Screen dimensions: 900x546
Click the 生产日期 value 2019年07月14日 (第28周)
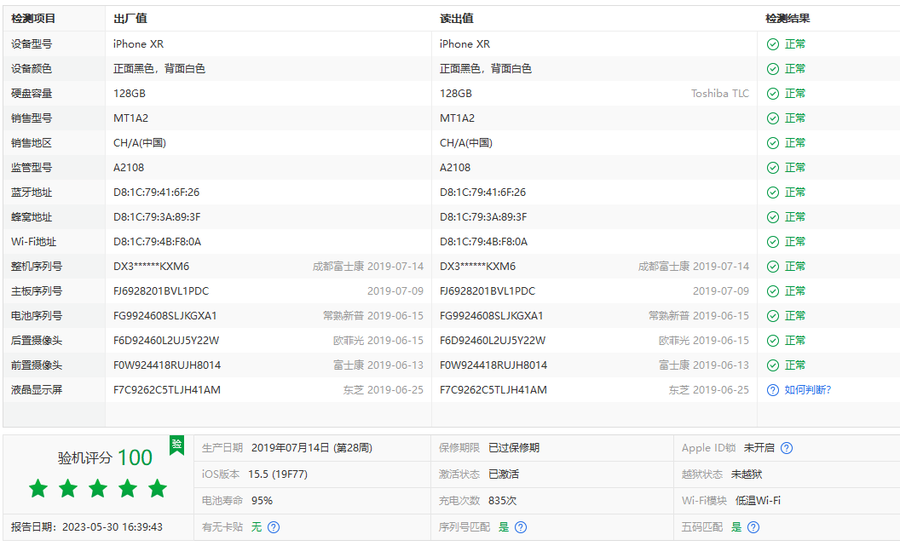tap(312, 448)
